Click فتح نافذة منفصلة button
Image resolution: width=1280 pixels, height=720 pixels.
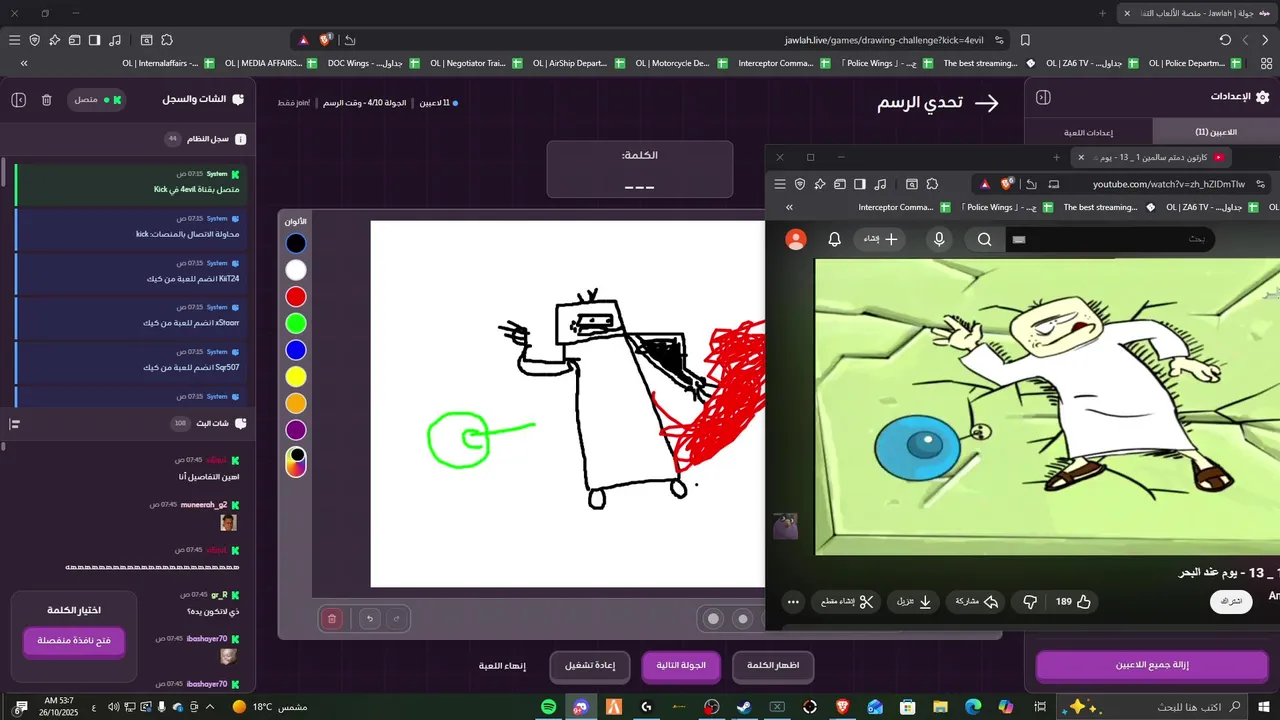(x=74, y=641)
